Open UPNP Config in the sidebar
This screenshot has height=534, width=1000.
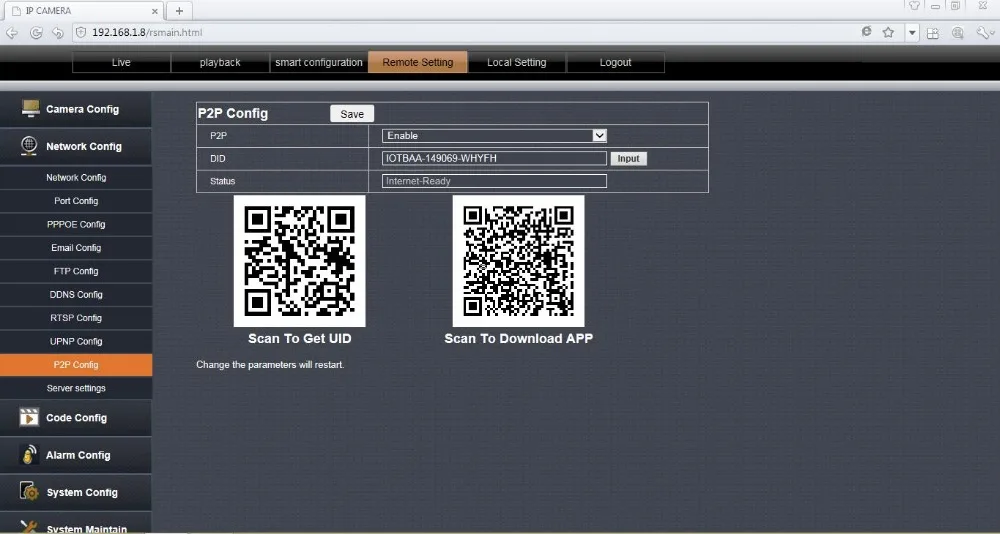click(76, 341)
